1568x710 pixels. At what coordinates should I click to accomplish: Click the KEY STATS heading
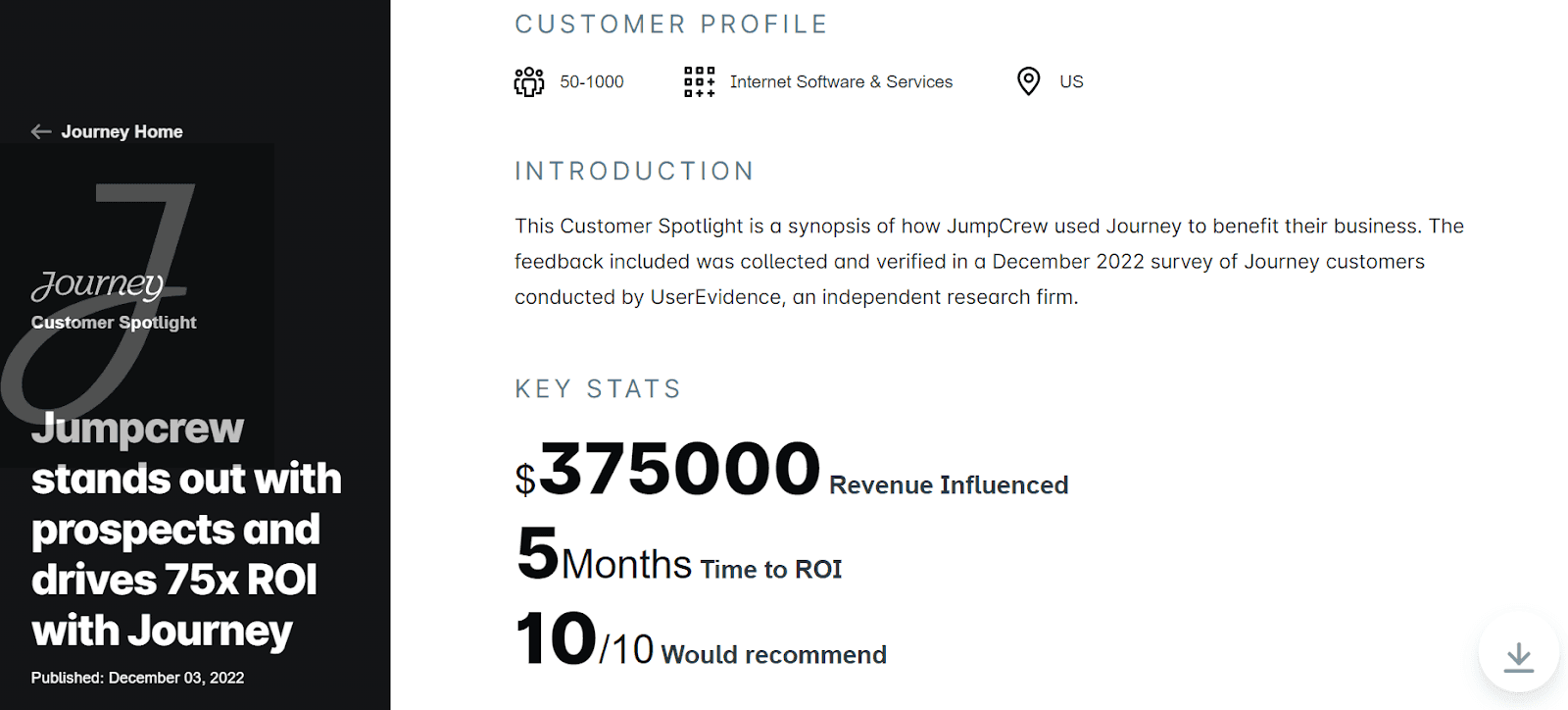pos(598,389)
